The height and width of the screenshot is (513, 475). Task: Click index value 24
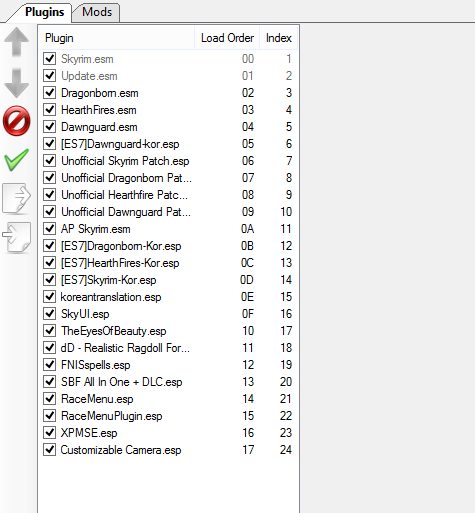(x=286, y=450)
